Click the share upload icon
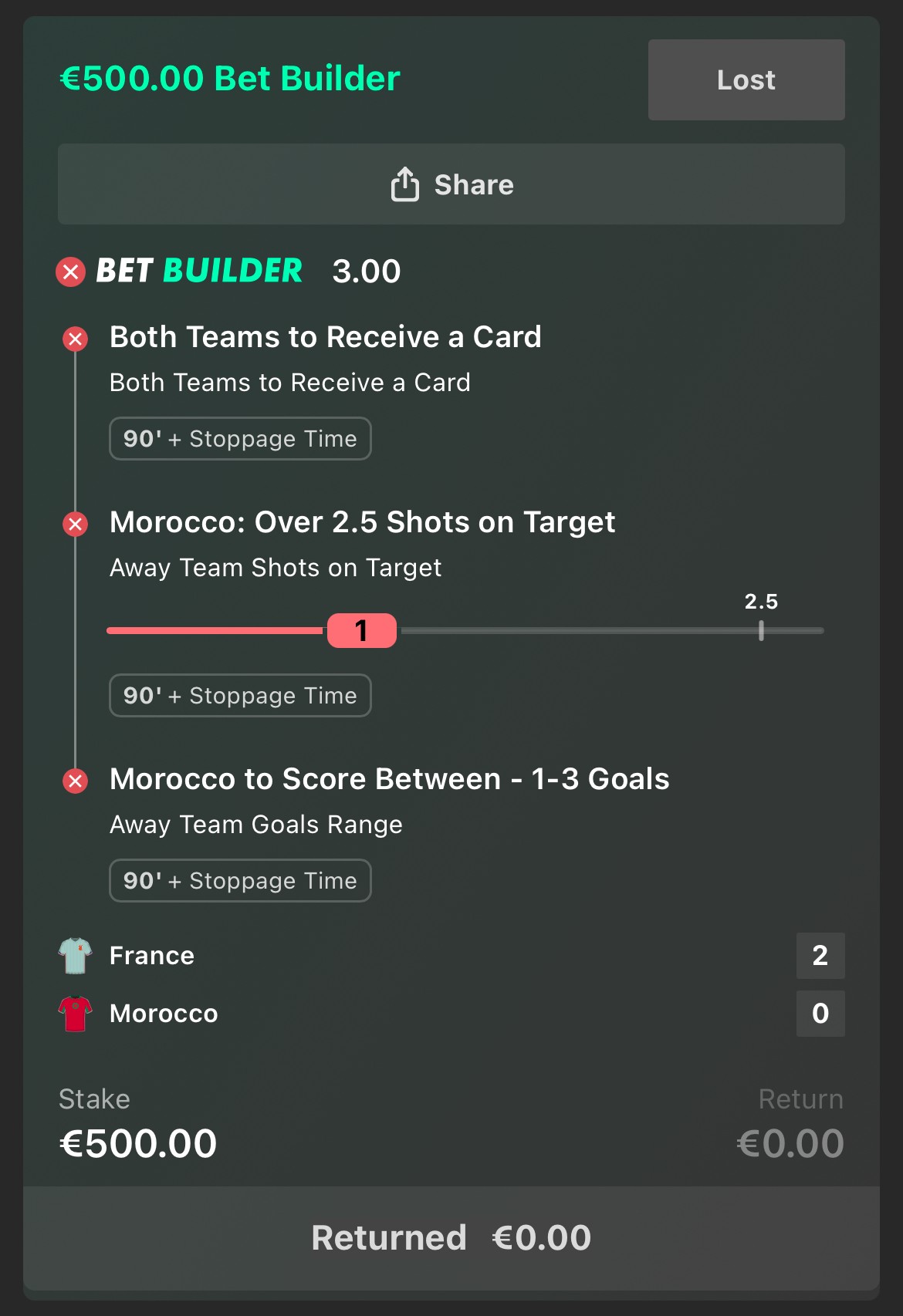Image resolution: width=903 pixels, height=1316 pixels. tap(404, 184)
